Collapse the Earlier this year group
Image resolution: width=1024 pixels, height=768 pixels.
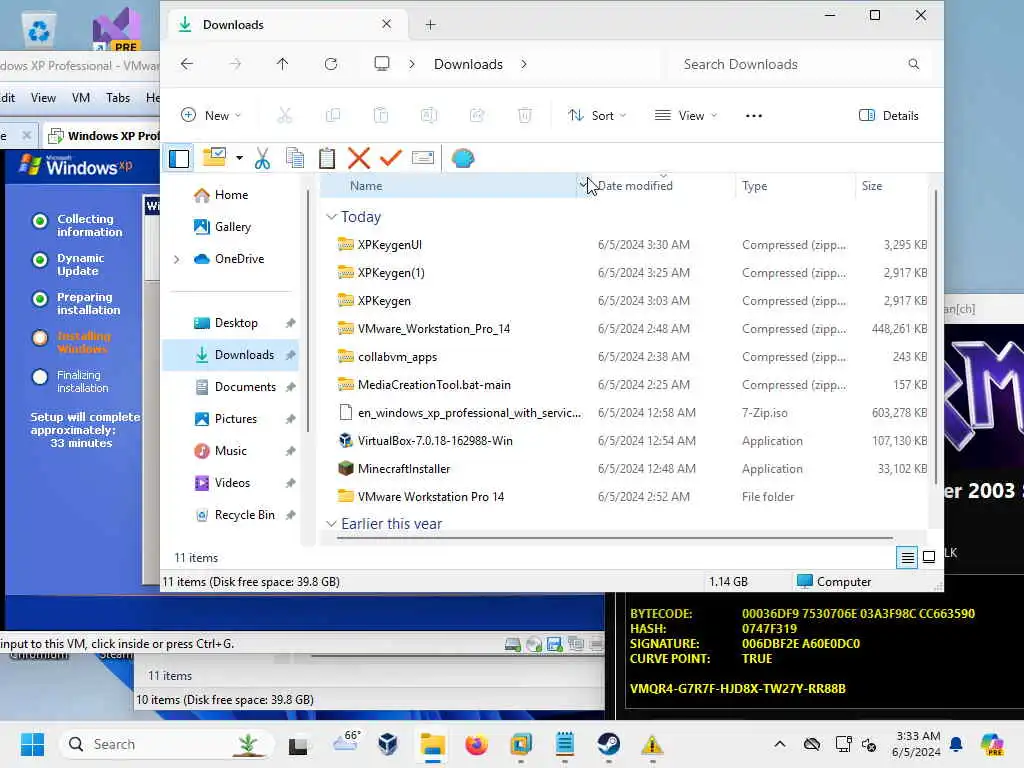coord(332,524)
